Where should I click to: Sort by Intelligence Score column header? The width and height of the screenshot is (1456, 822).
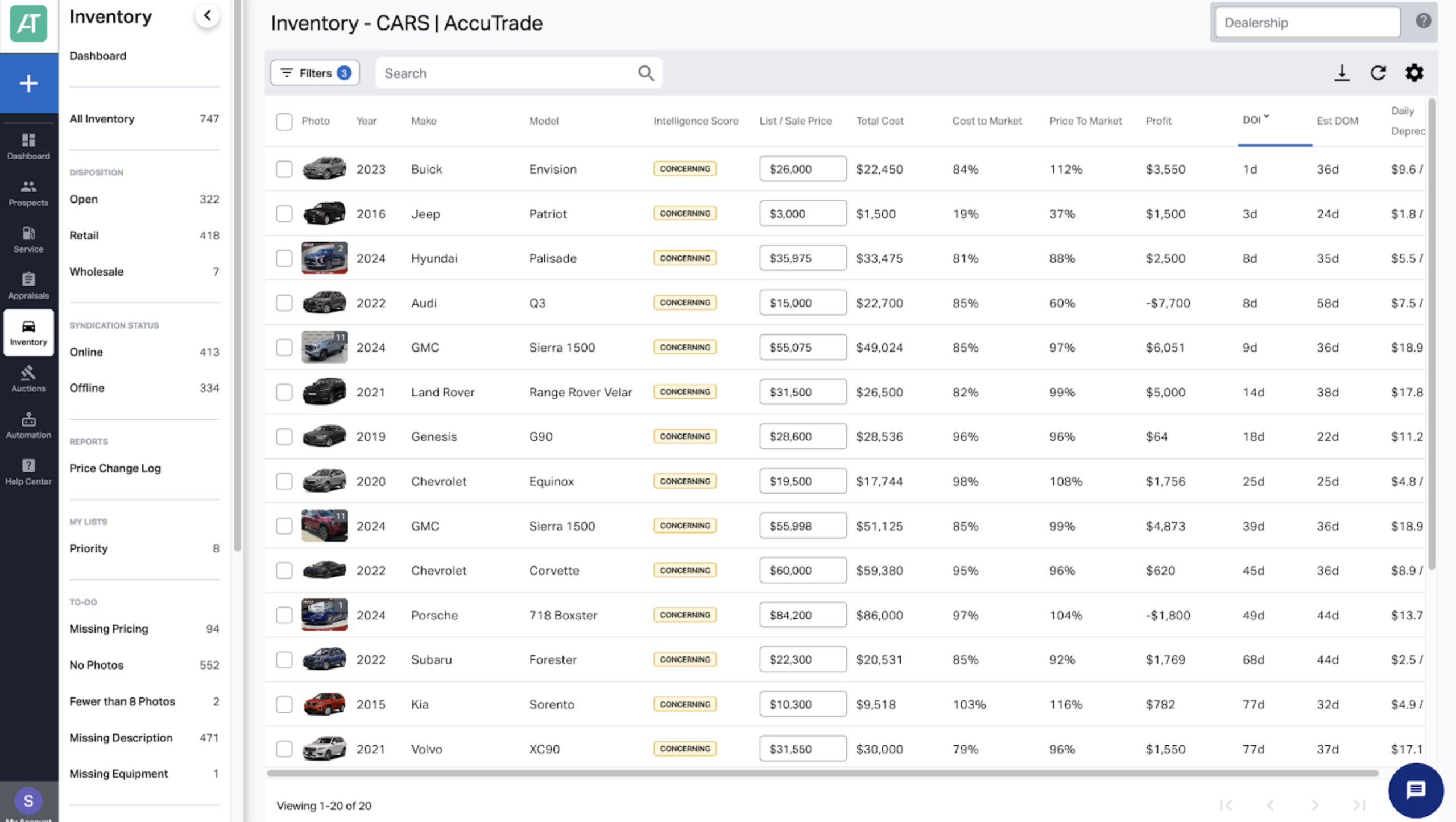coord(696,121)
